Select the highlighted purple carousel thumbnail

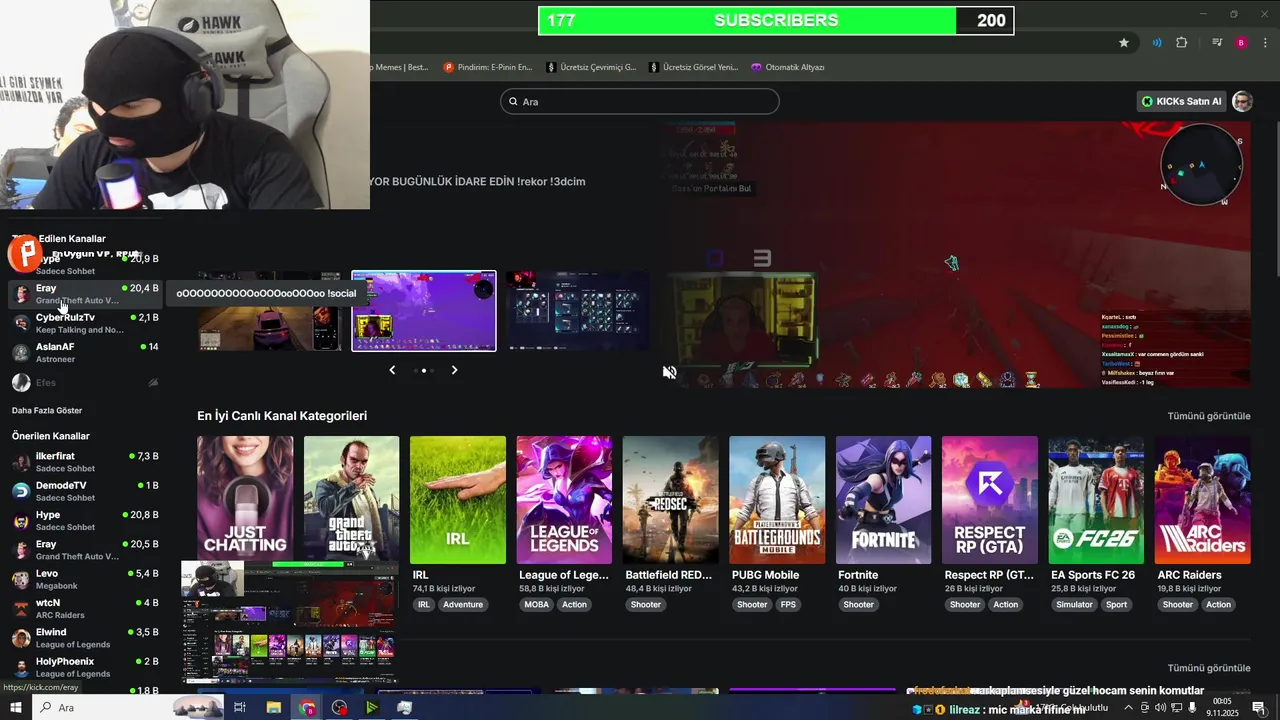(x=424, y=311)
